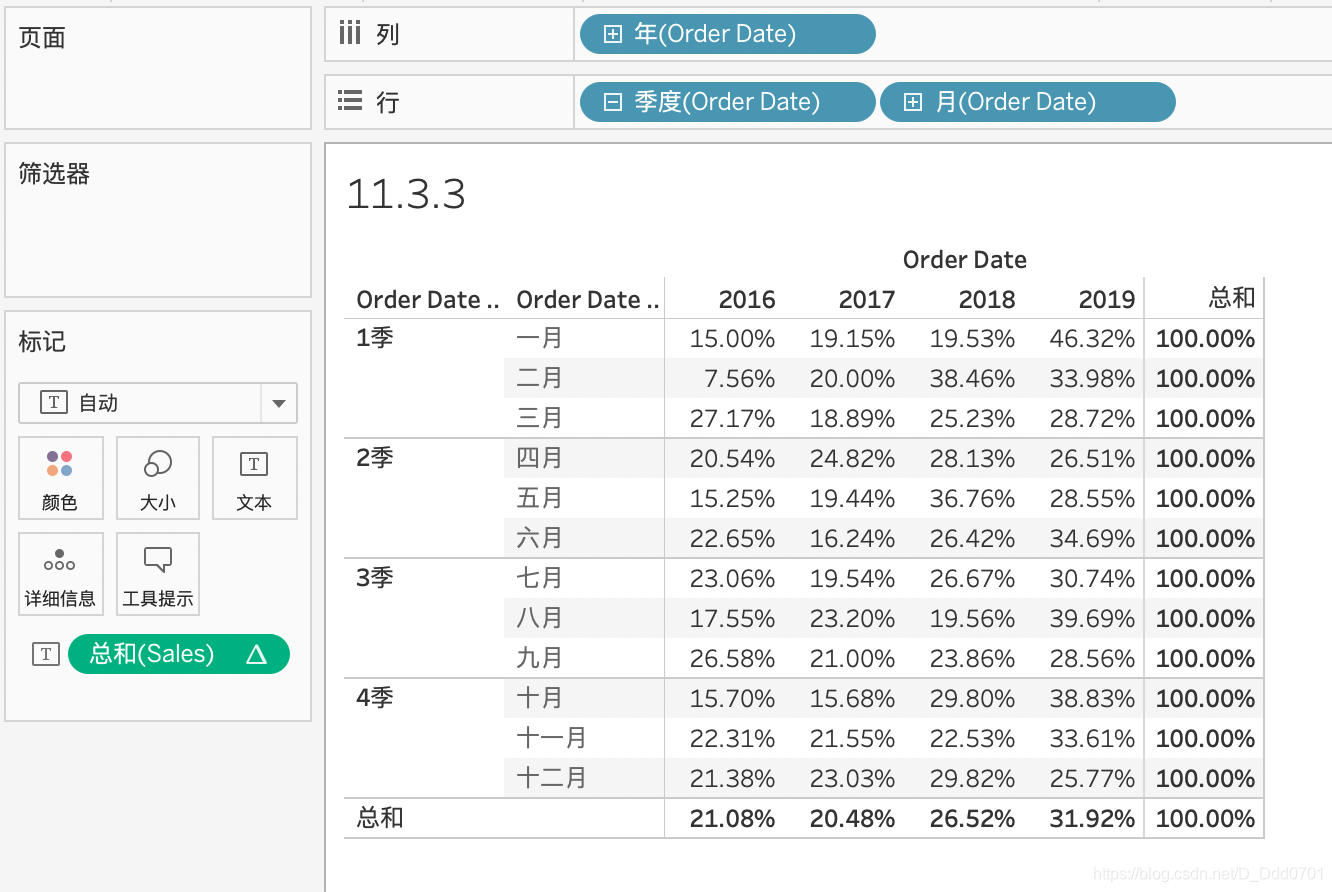The width and height of the screenshot is (1332, 892).
Task: Click the text-type icon beside 总和(Sales)
Action: pyautogui.click(x=45, y=654)
